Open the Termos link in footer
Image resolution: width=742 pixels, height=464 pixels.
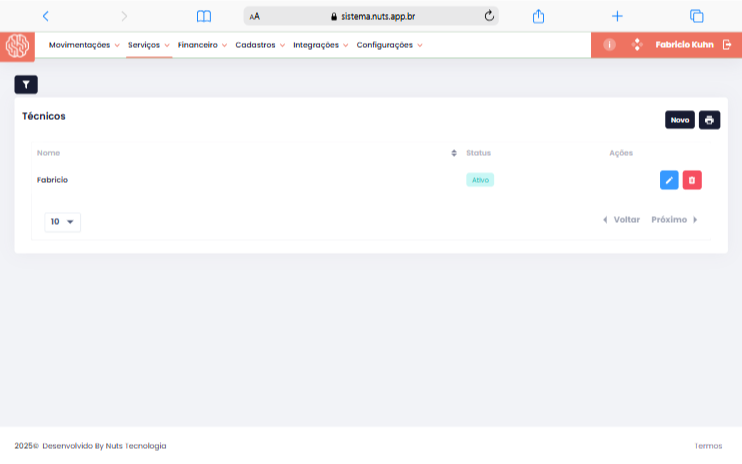pos(708,446)
